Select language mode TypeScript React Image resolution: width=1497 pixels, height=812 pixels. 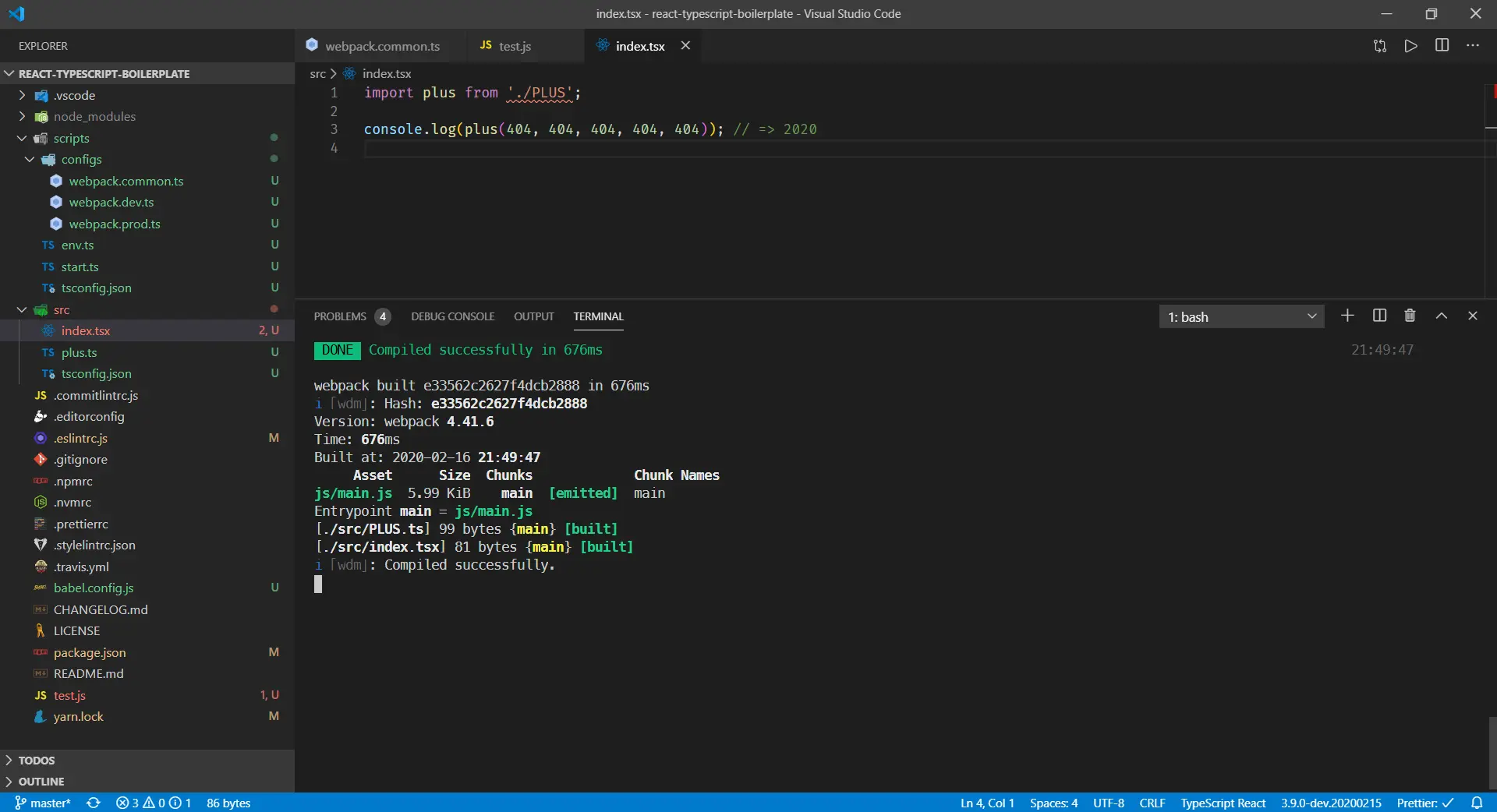1223,803
